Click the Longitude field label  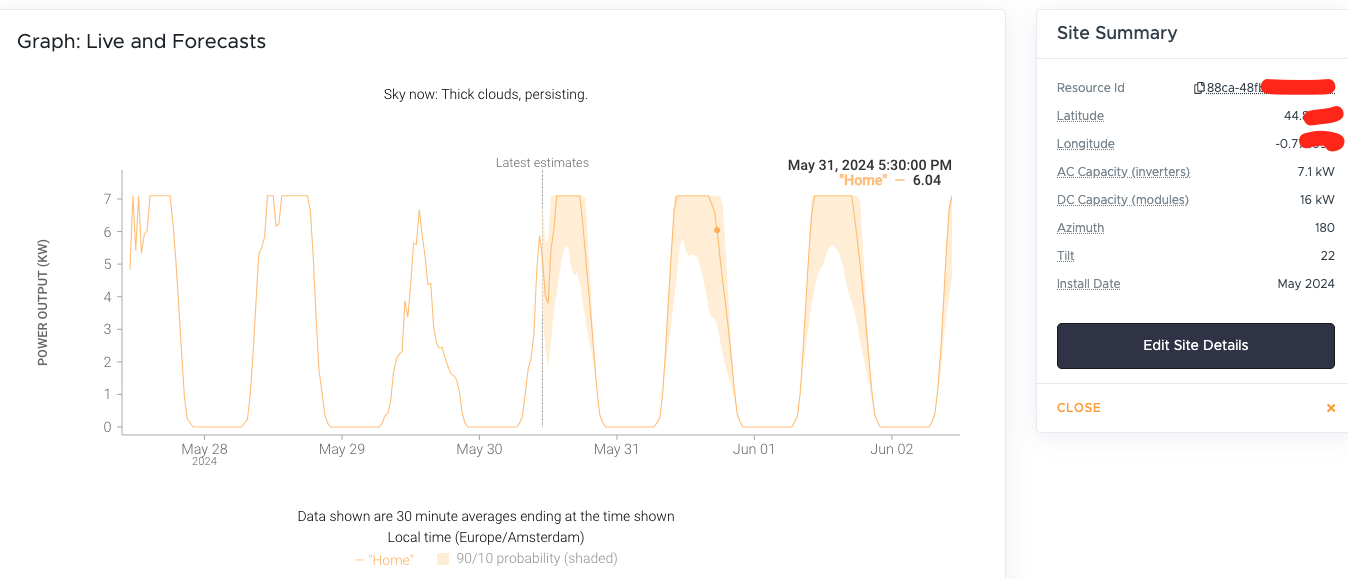pos(1085,144)
